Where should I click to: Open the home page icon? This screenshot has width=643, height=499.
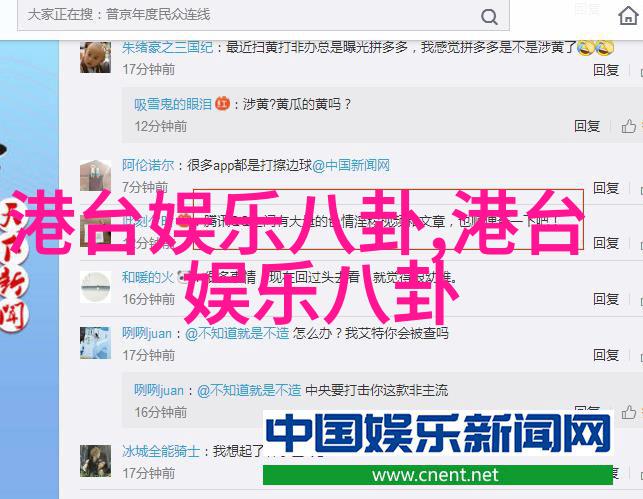click(x=628, y=16)
